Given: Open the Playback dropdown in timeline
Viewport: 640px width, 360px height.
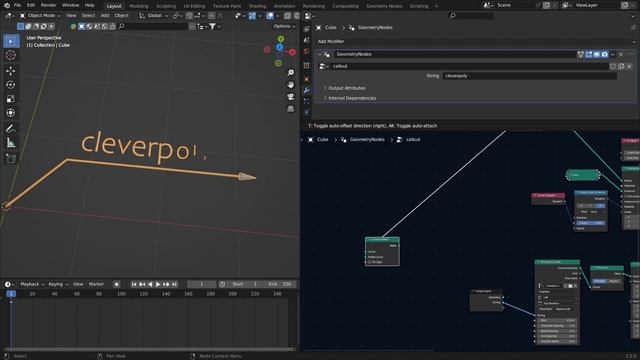Looking at the screenshot, I should pos(32,284).
